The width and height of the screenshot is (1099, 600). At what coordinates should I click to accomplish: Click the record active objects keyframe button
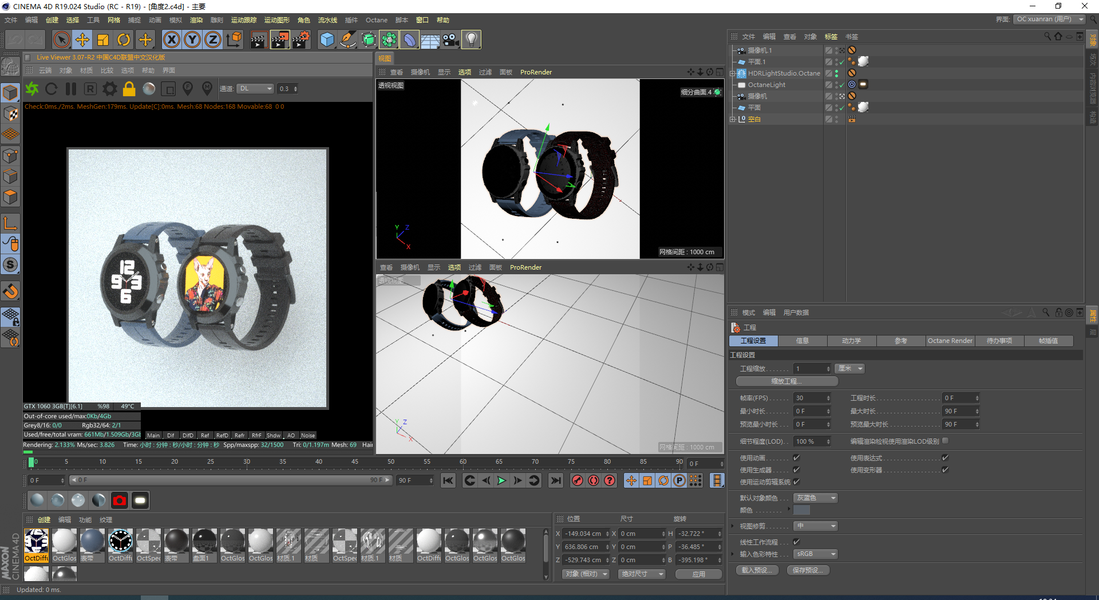pos(578,480)
